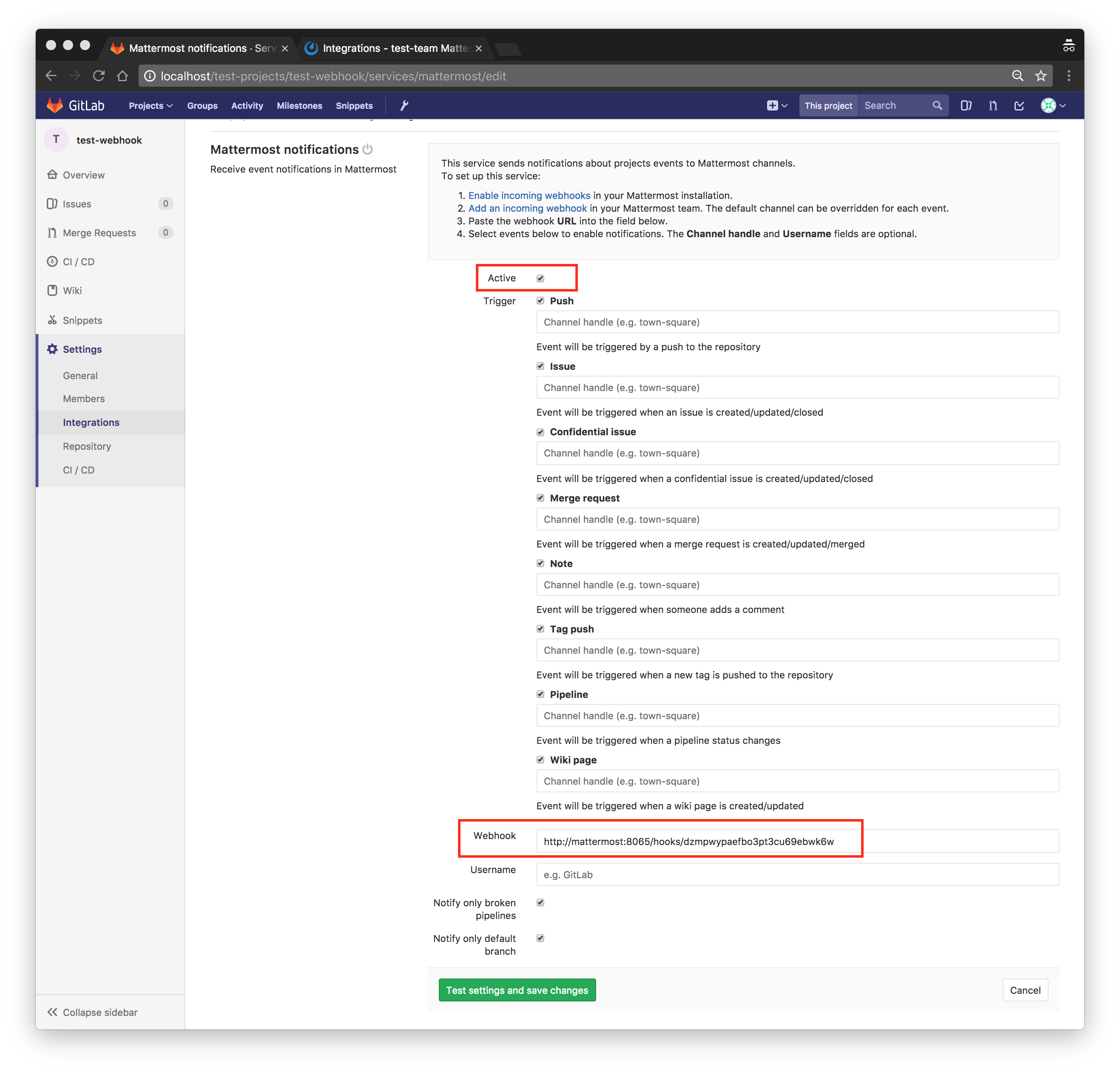Viewport: 1120px width, 1072px height.
Task: Open the user avatar dropdown
Action: pyautogui.click(x=1052, y=106)
